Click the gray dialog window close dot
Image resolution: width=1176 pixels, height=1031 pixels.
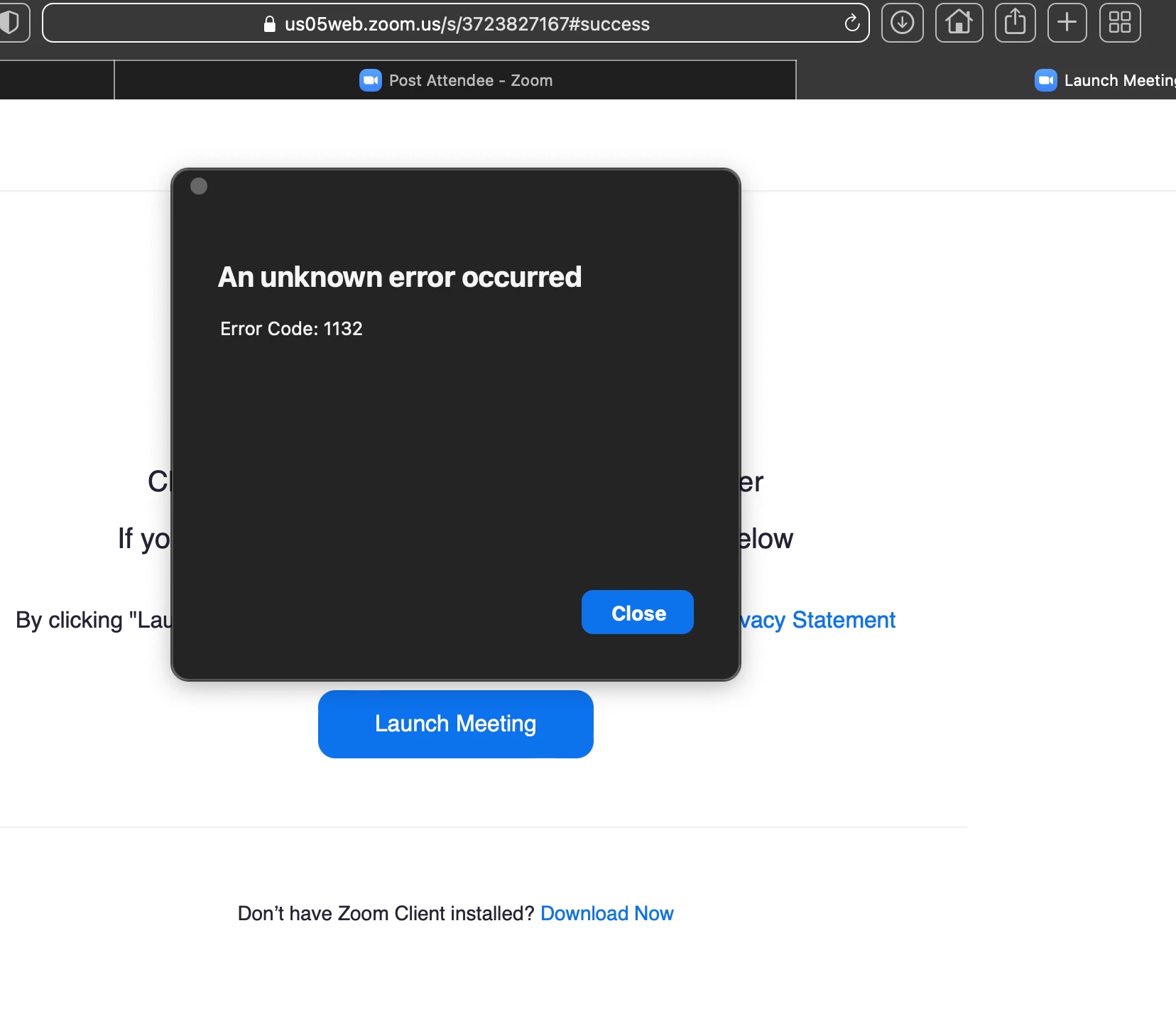199,186
